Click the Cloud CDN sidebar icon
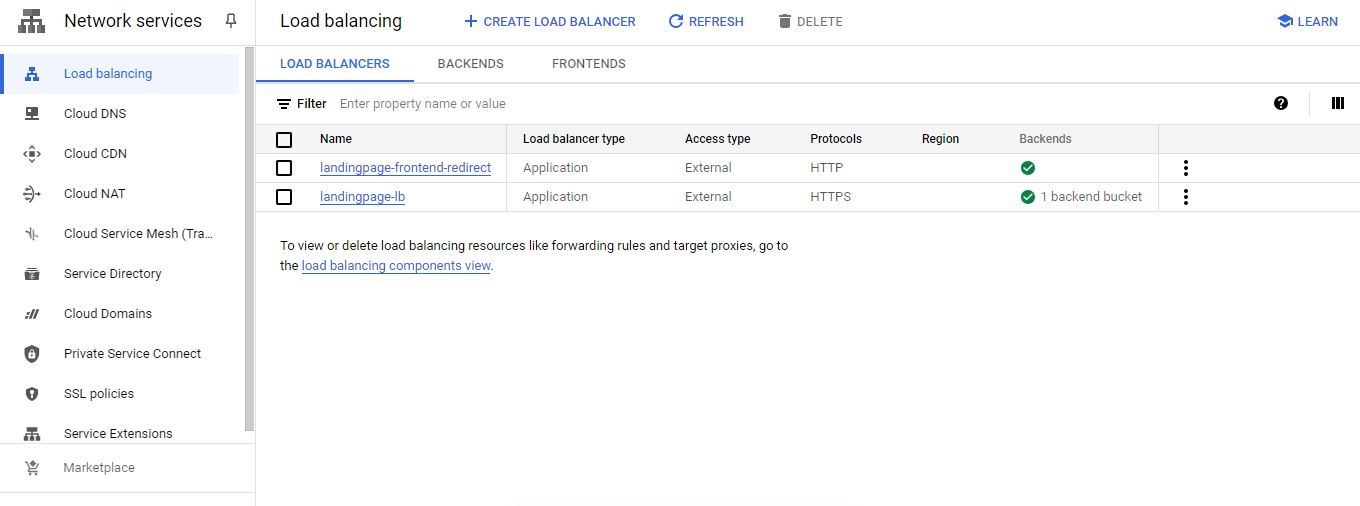This screenshot has height=506, width=1360. coord(32,154)
